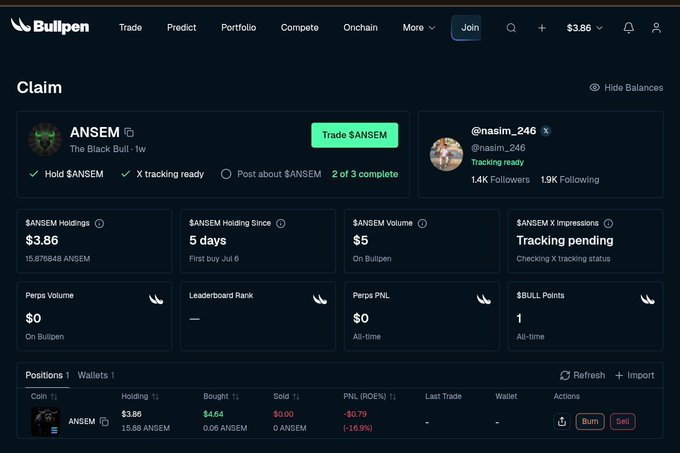
Task: Click the 1.9K Following count
Action: click(570, 179)
